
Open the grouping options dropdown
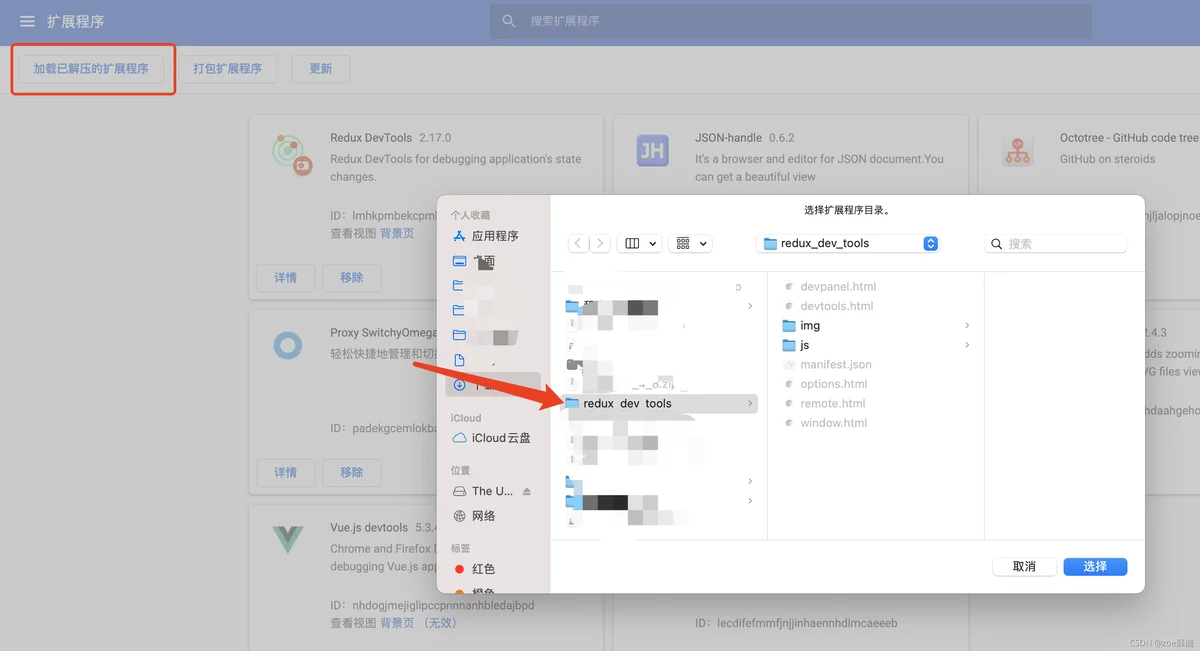[690, 243]
